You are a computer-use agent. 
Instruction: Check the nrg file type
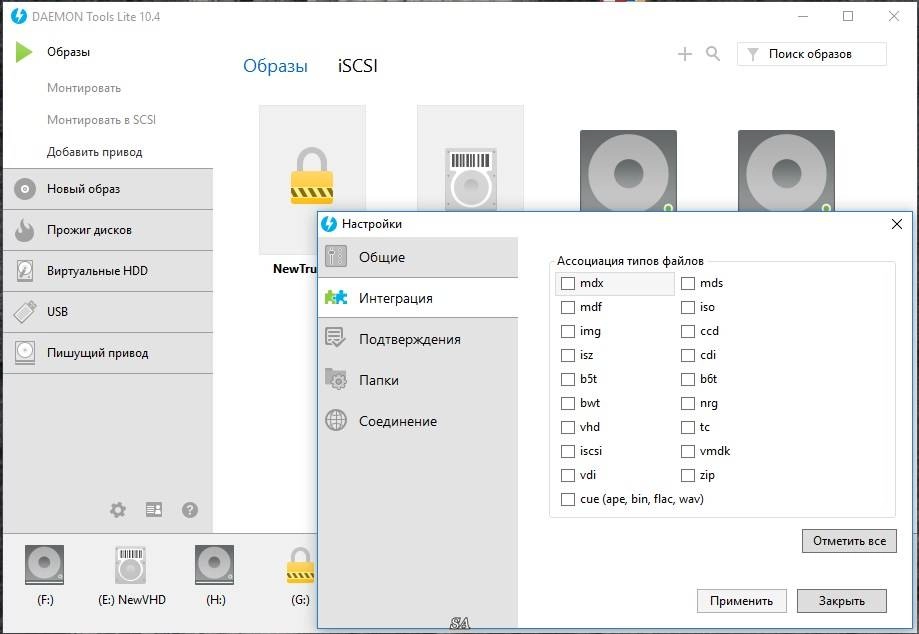(687, 404)
